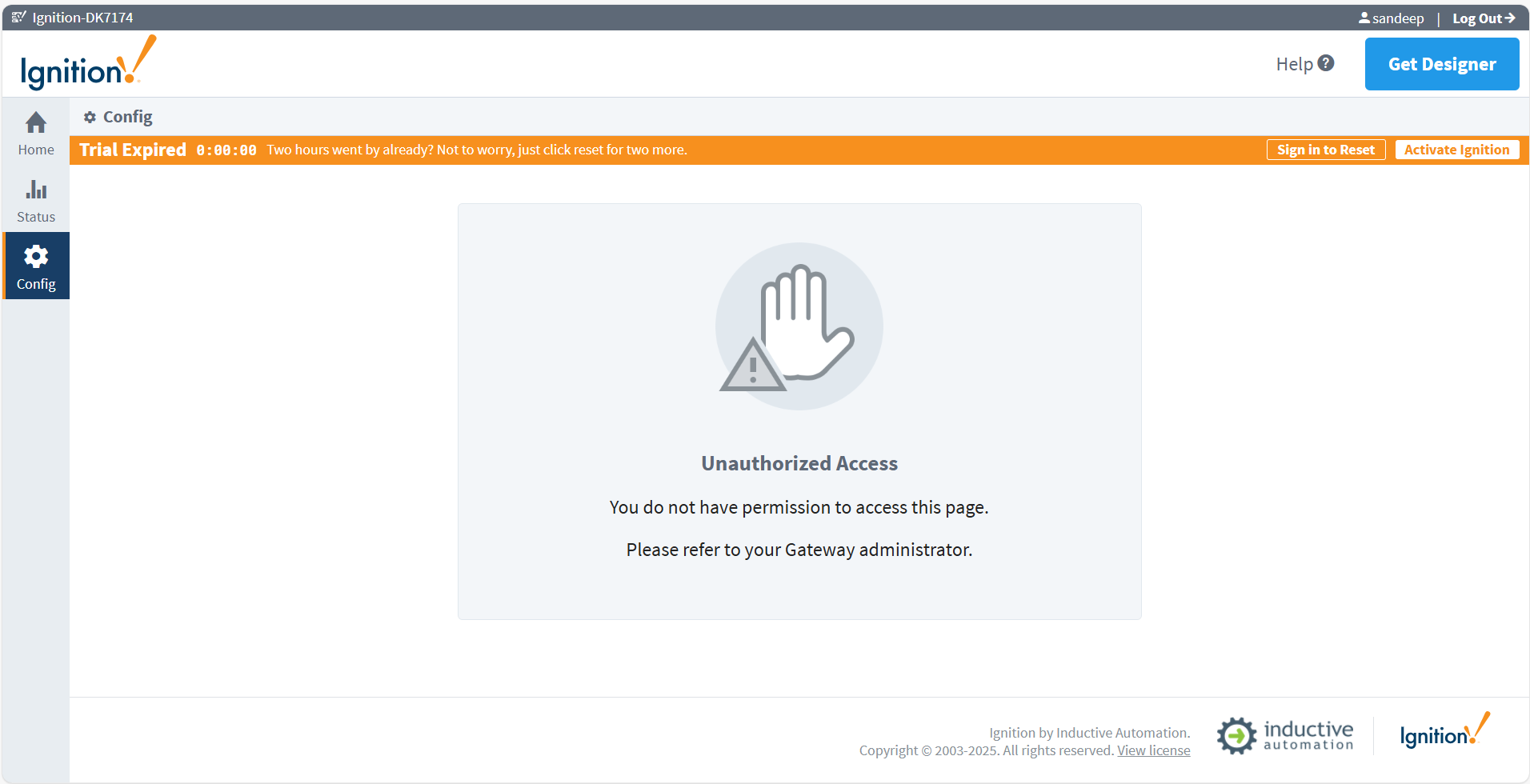Screen dimensions: 1530x784
Task: Open the Status section in sidebar
Action: coord(36,200)
